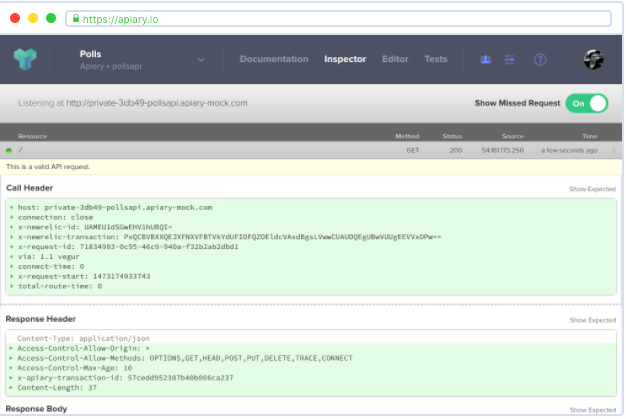
Task: Click the Response Body section title
Action: tap(36, 409)
